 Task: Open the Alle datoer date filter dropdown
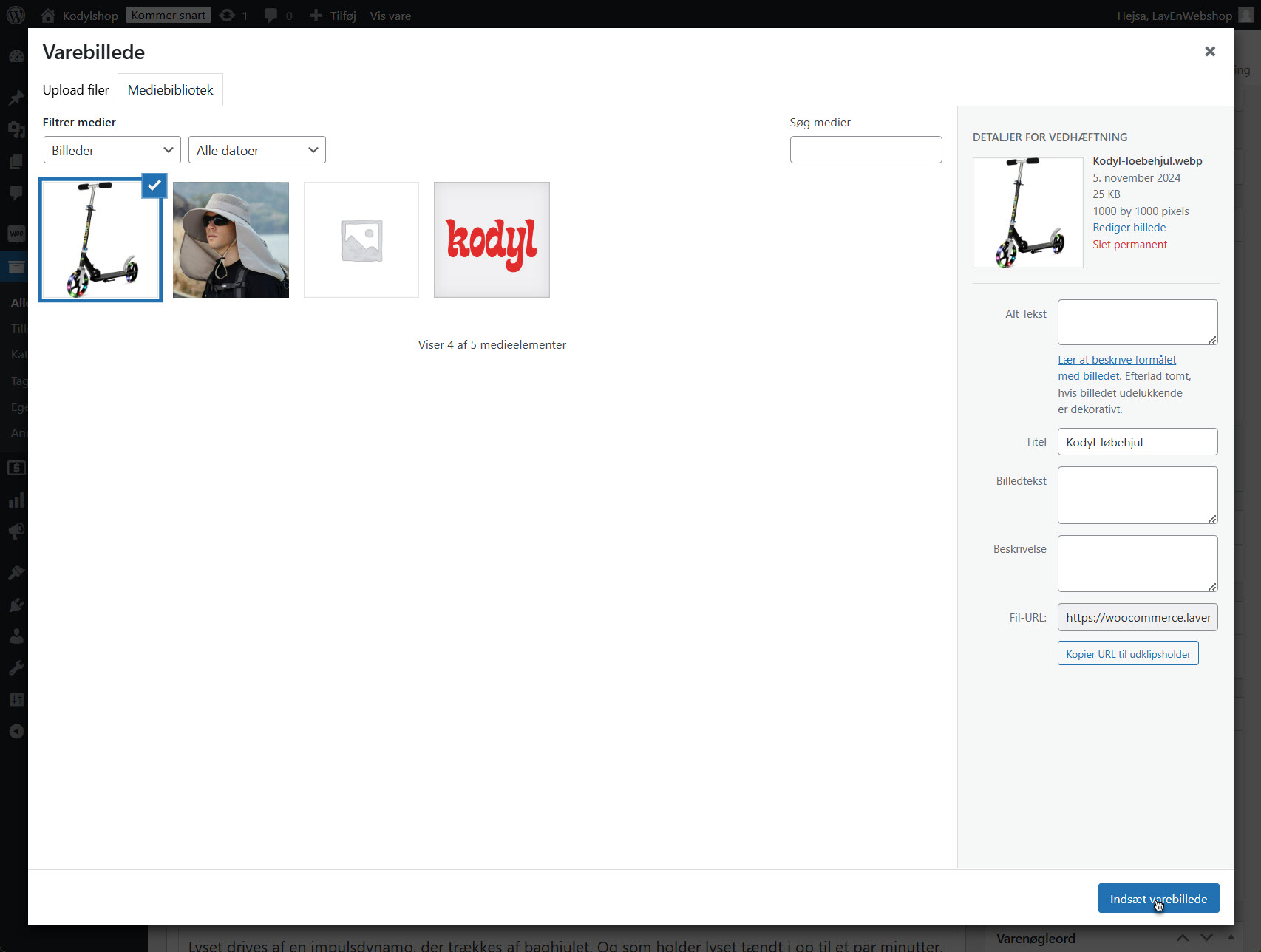(x=256, y=149)
